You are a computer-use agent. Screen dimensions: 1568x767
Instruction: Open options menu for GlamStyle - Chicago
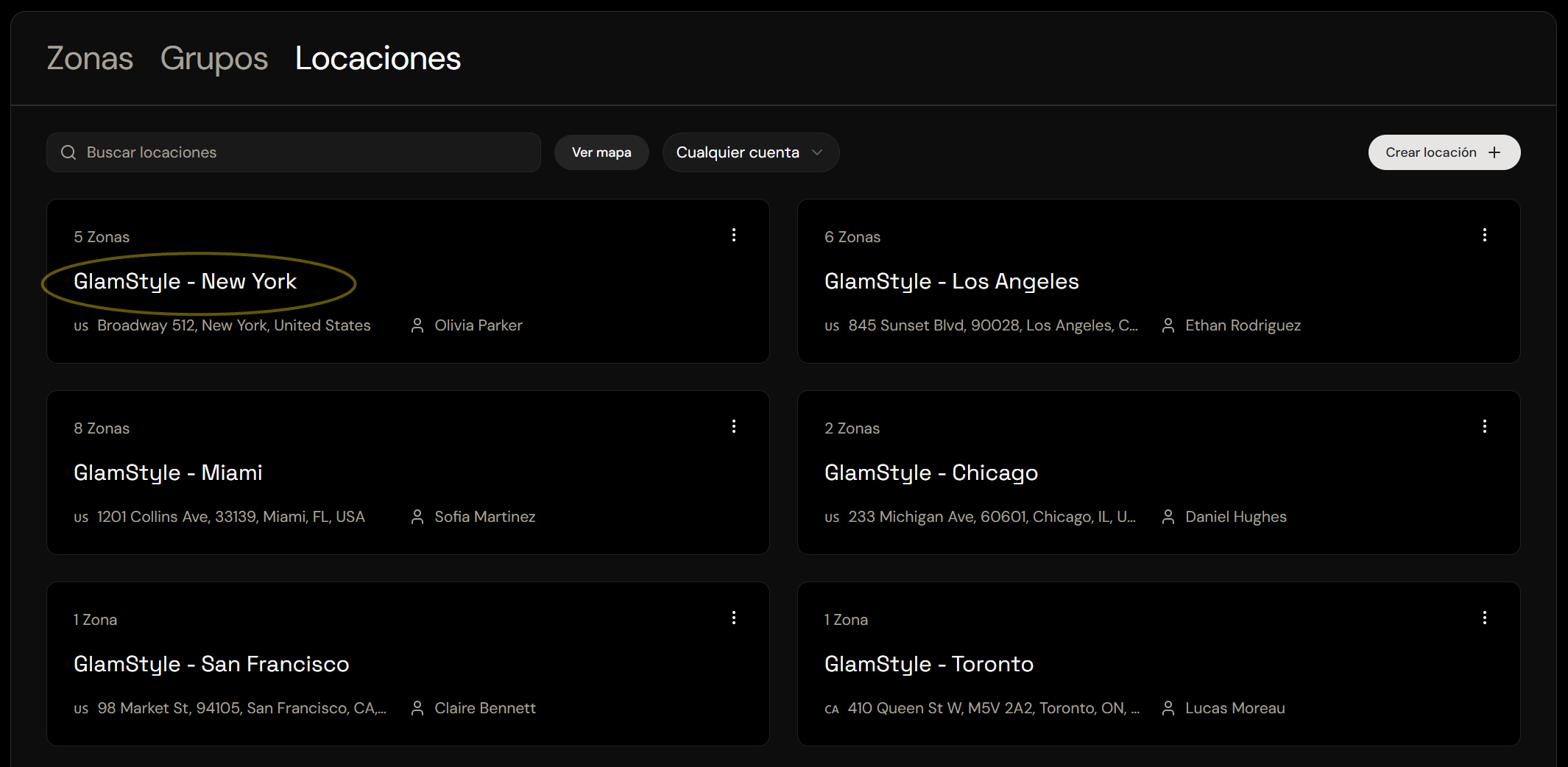click(1485, 426)
